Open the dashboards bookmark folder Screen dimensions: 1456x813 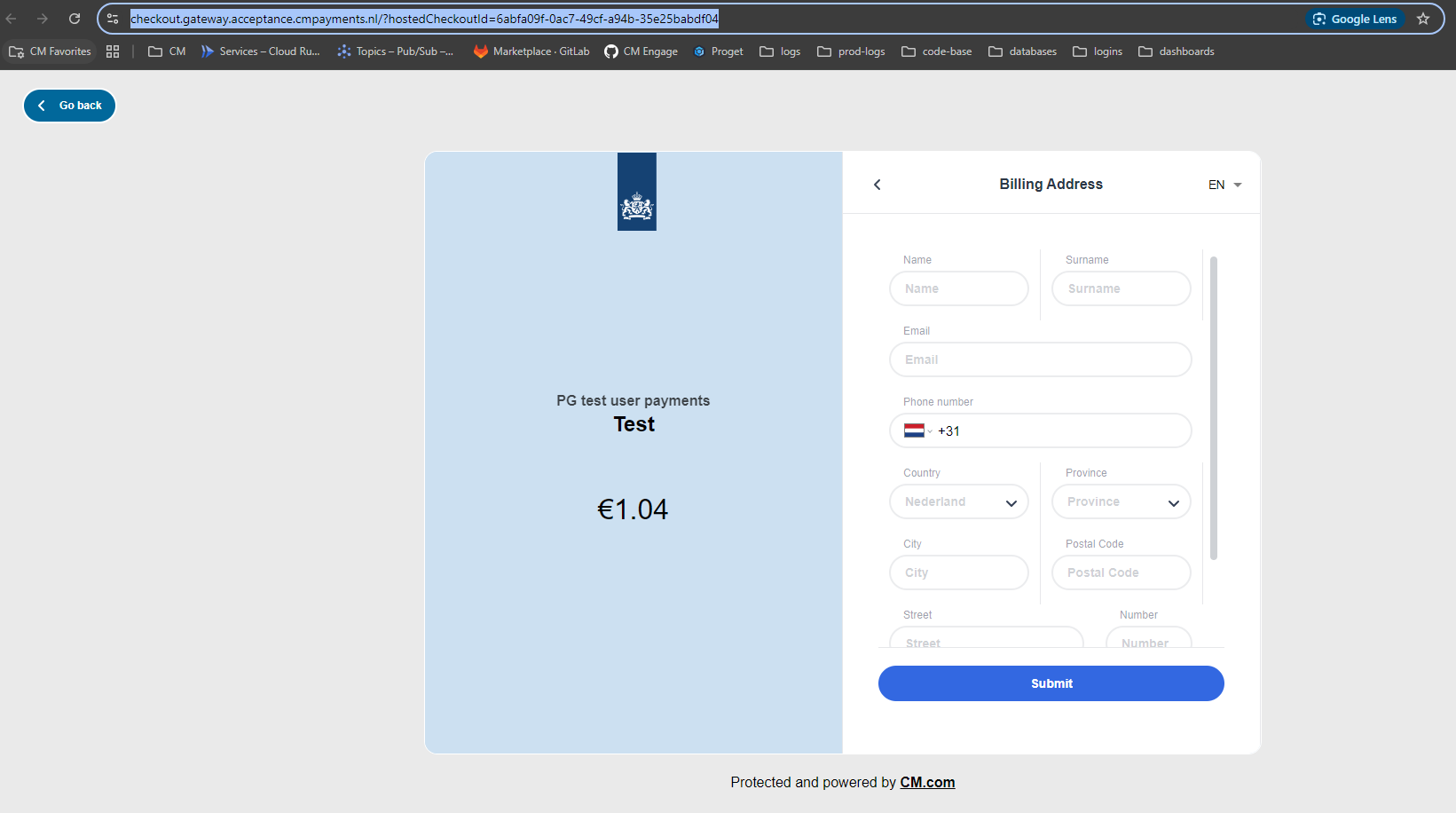coord(1177,51)
